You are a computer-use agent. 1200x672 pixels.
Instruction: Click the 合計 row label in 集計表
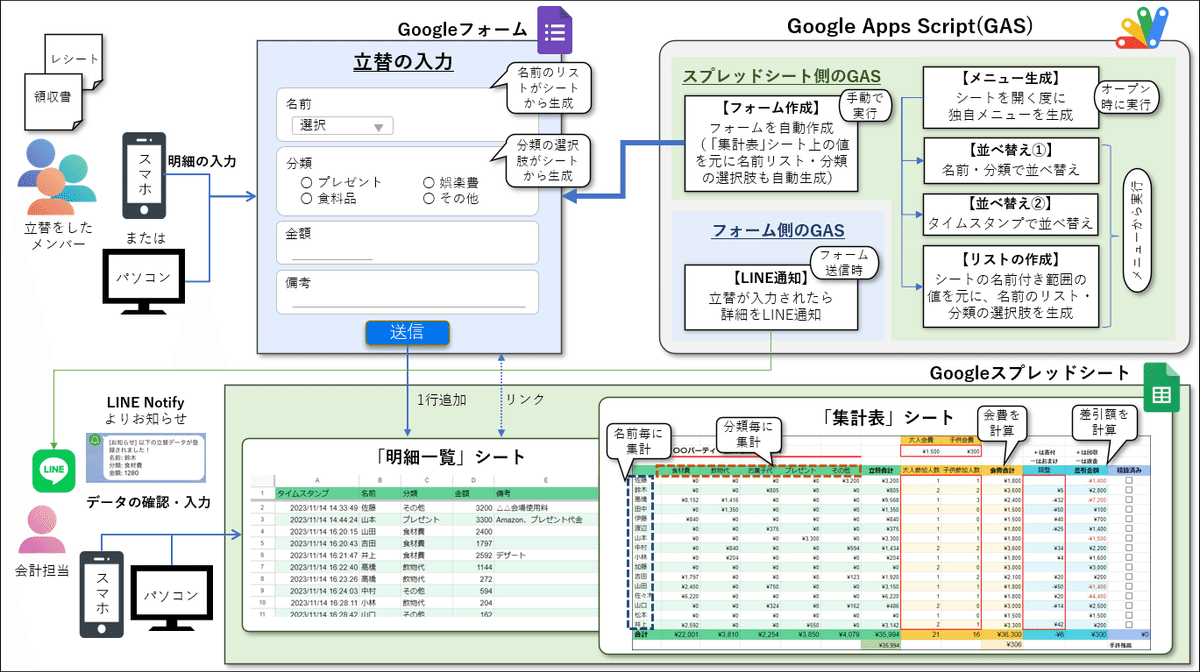coord(640,634)
